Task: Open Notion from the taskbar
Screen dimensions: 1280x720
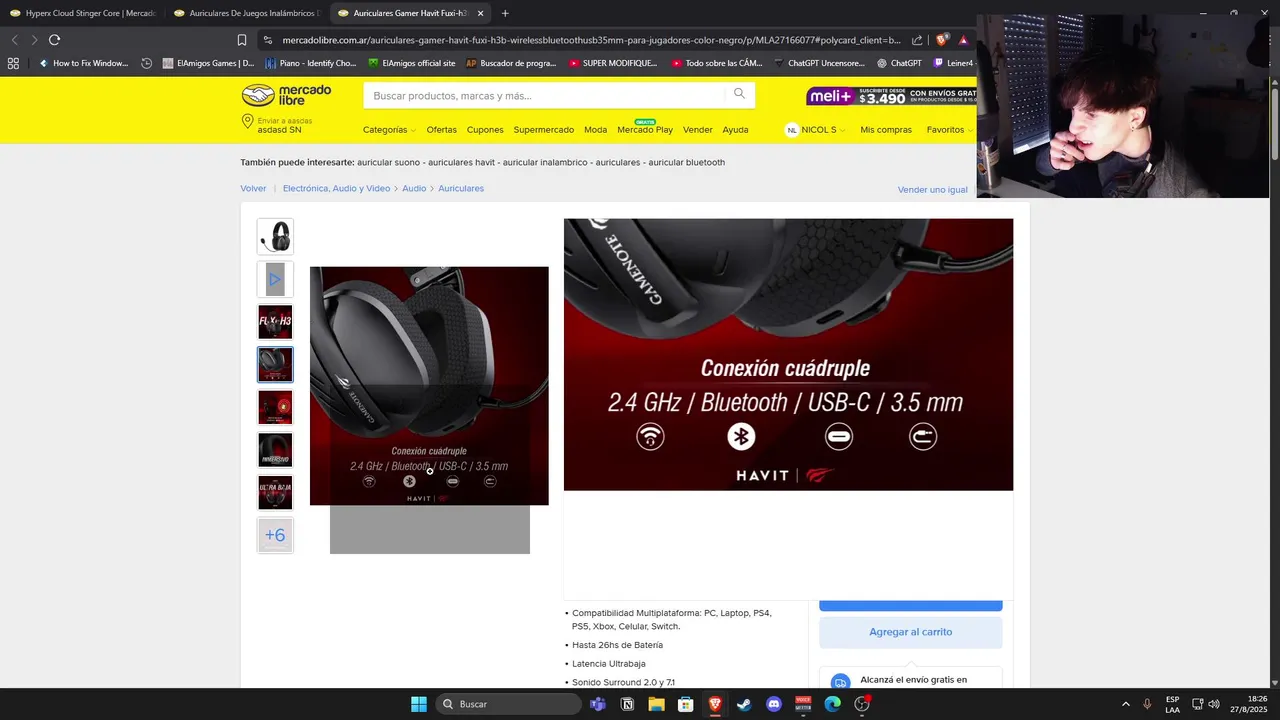Action: [x=627, y=704]
